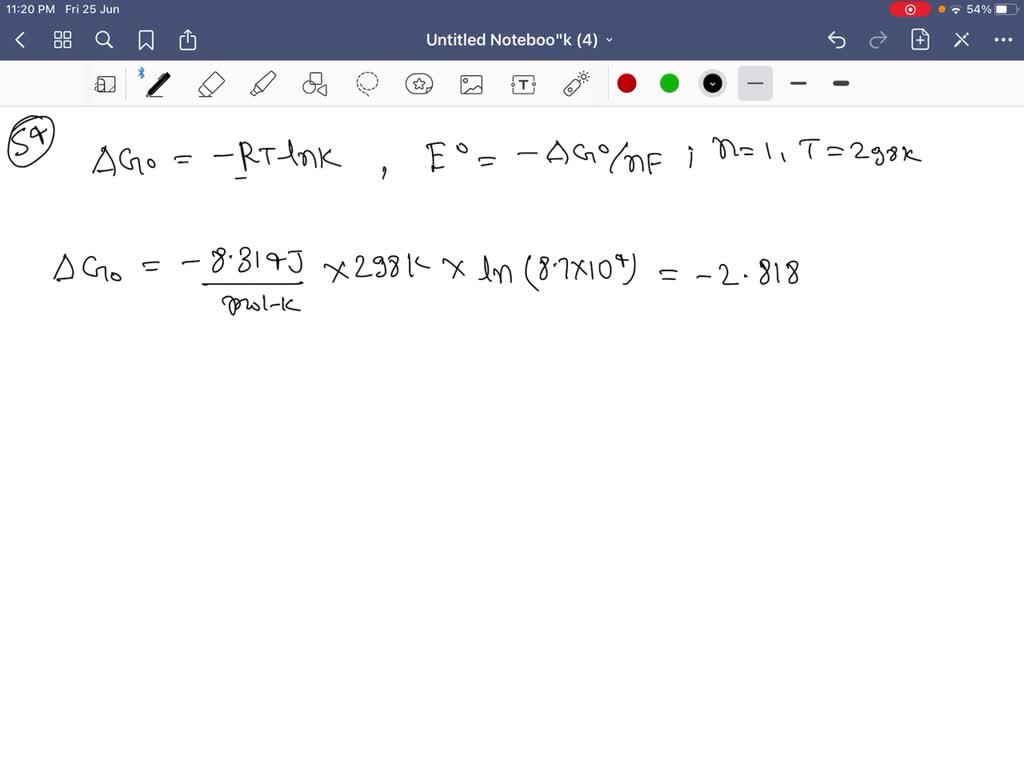Open the sticker/emoji tool
1024x768 pixels.
click(x=419, y=84)
